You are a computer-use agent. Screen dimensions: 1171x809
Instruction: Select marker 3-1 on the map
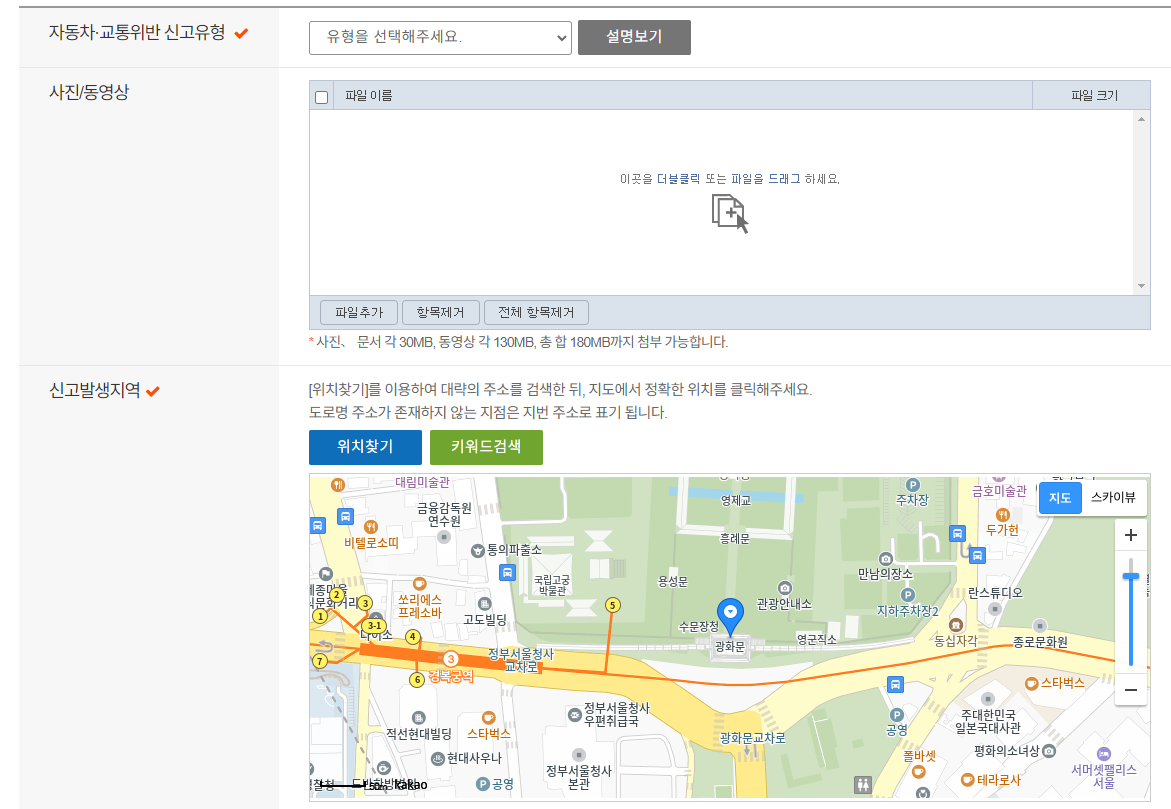pos(374,625)
